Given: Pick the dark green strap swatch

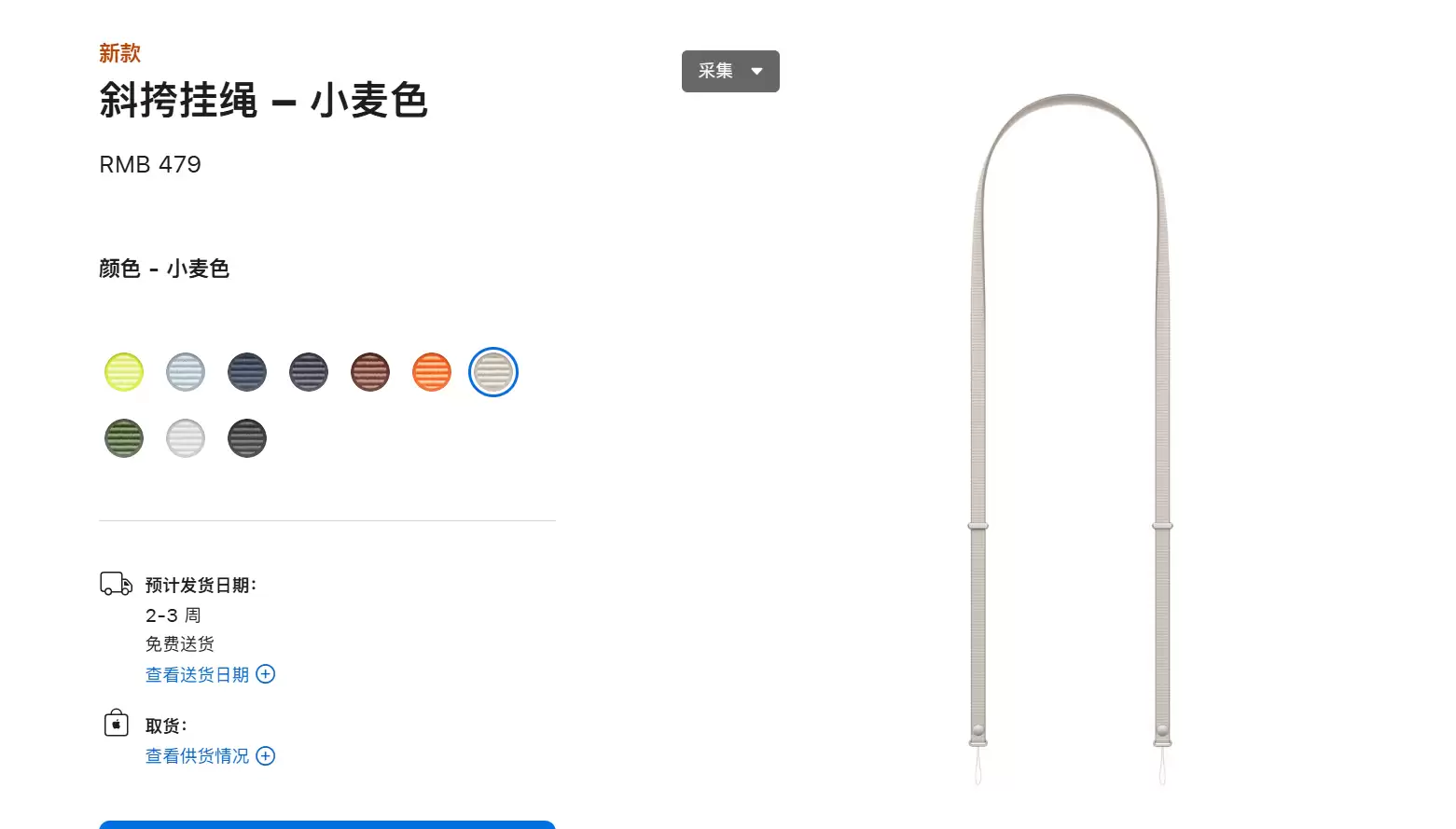Looking at the screenshot, I should [124, 438].
